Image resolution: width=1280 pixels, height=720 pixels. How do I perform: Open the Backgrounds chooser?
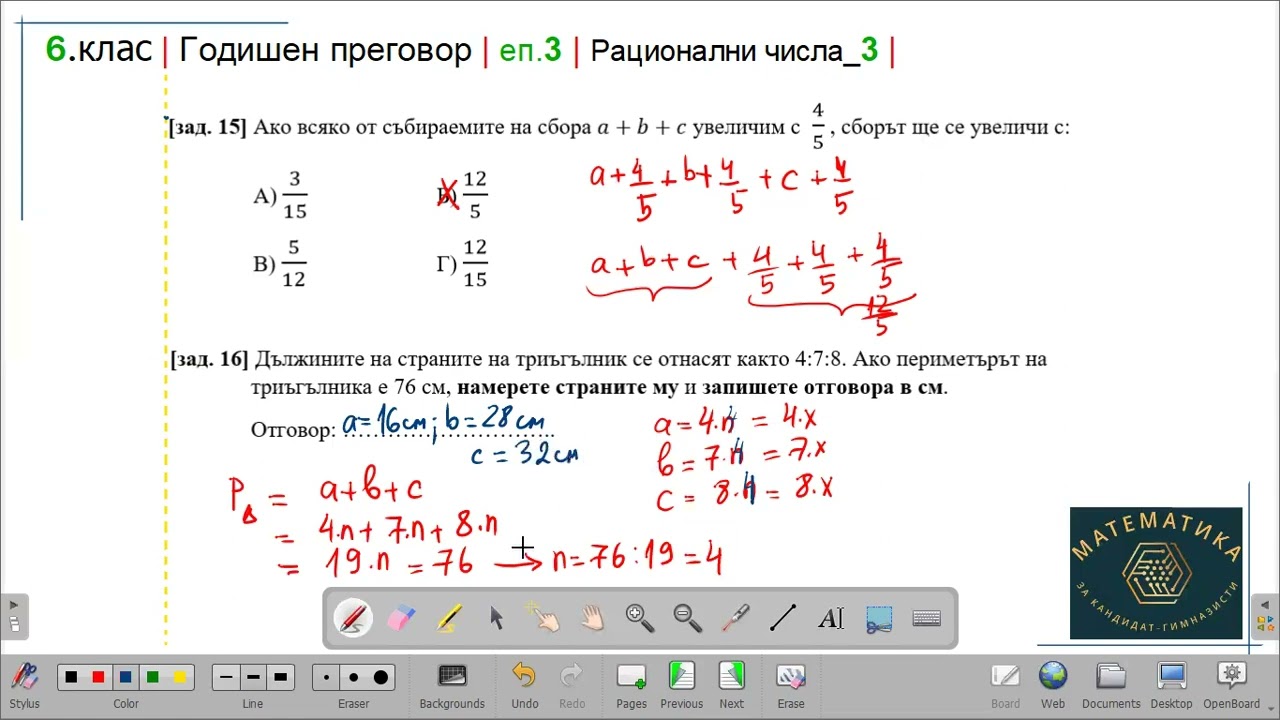pos(452,685)
